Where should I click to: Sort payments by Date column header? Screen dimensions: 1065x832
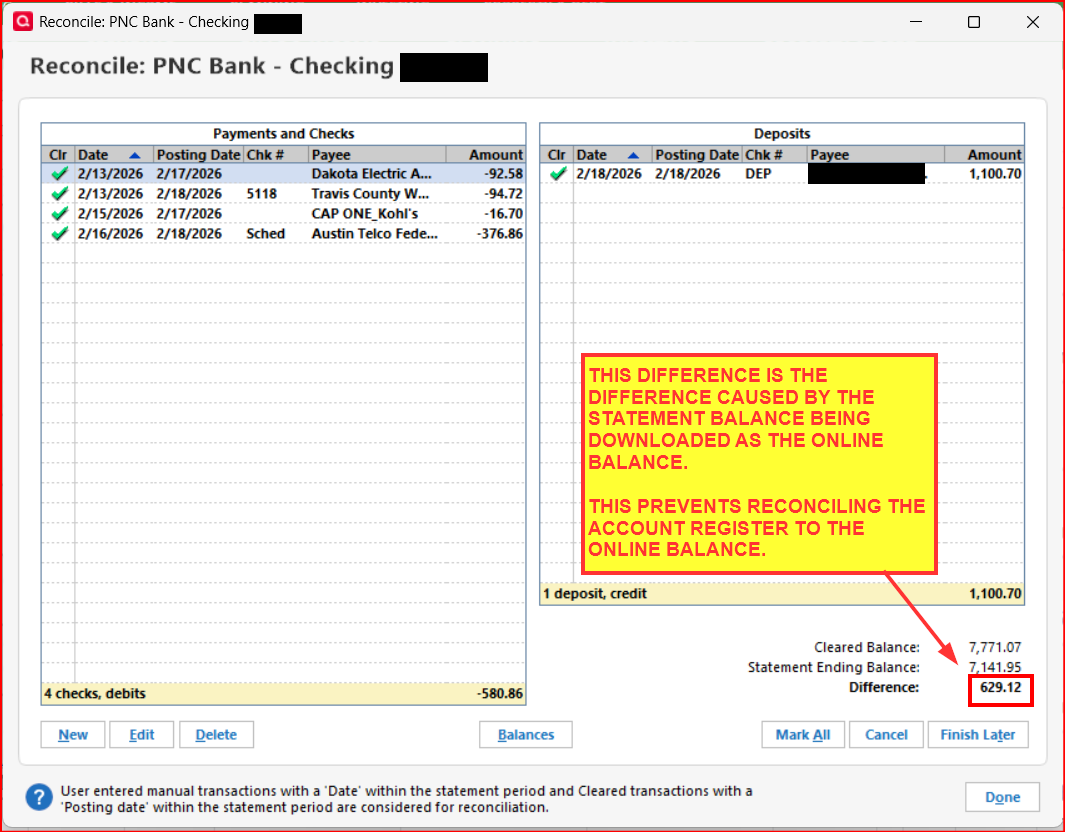114,155
